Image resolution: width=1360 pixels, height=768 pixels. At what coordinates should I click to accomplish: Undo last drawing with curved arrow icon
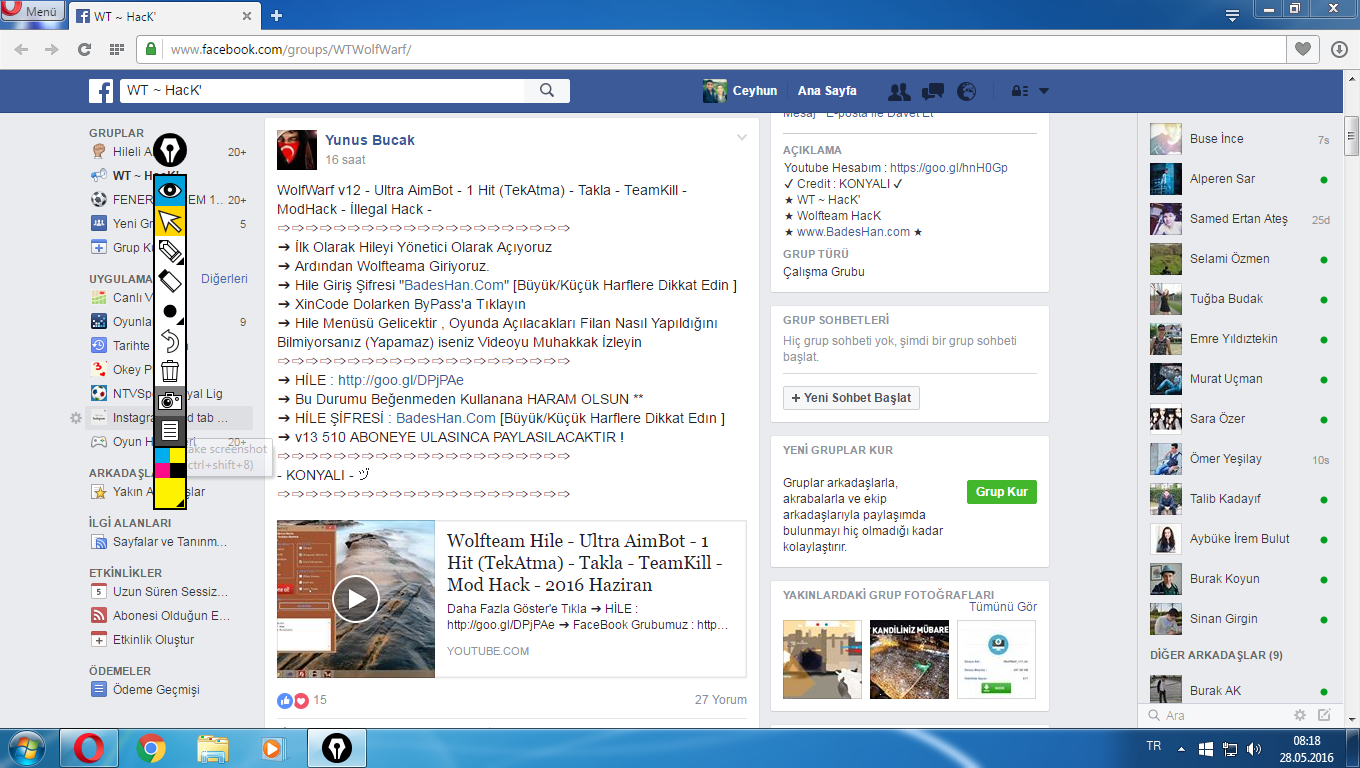[170, 341]
